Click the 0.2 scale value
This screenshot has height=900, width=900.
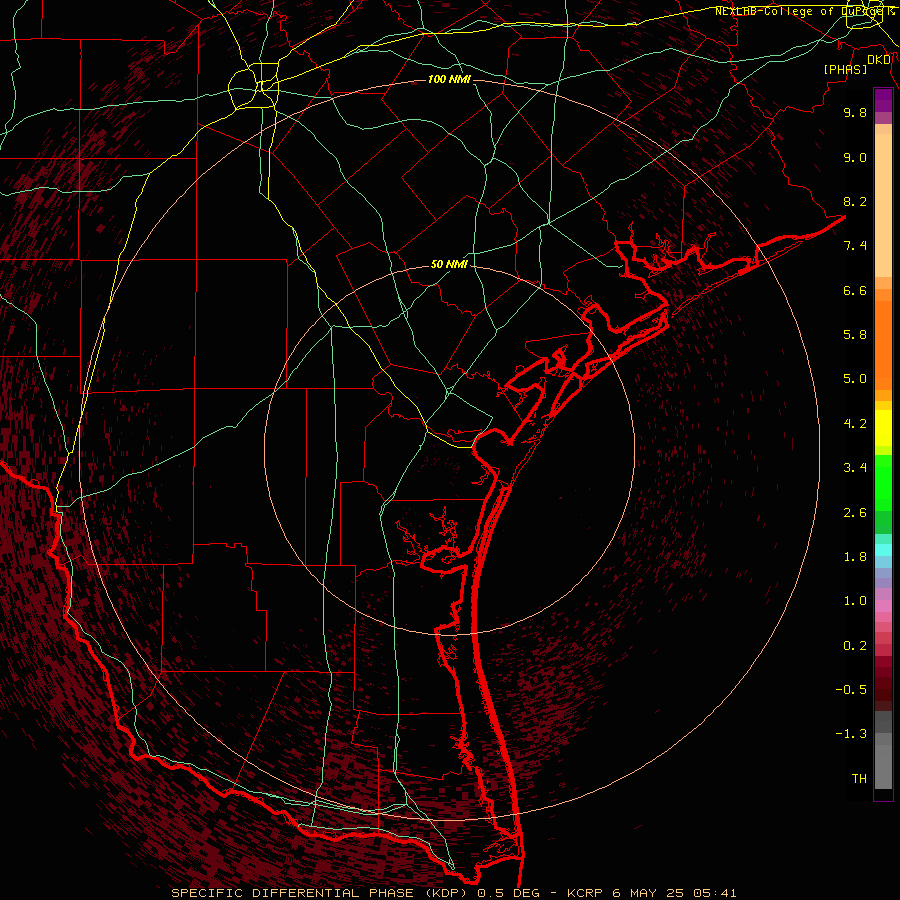tap(855, 646)
